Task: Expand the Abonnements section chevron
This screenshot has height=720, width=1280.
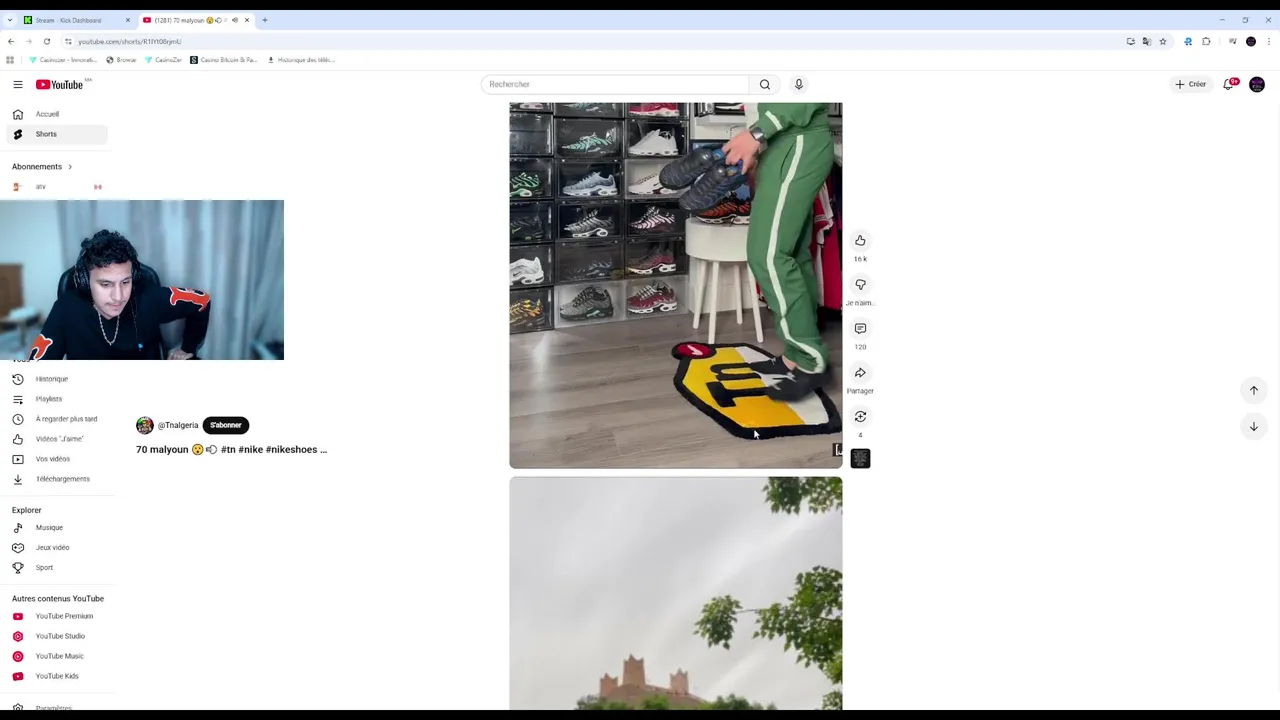Action: click(70, 167)
